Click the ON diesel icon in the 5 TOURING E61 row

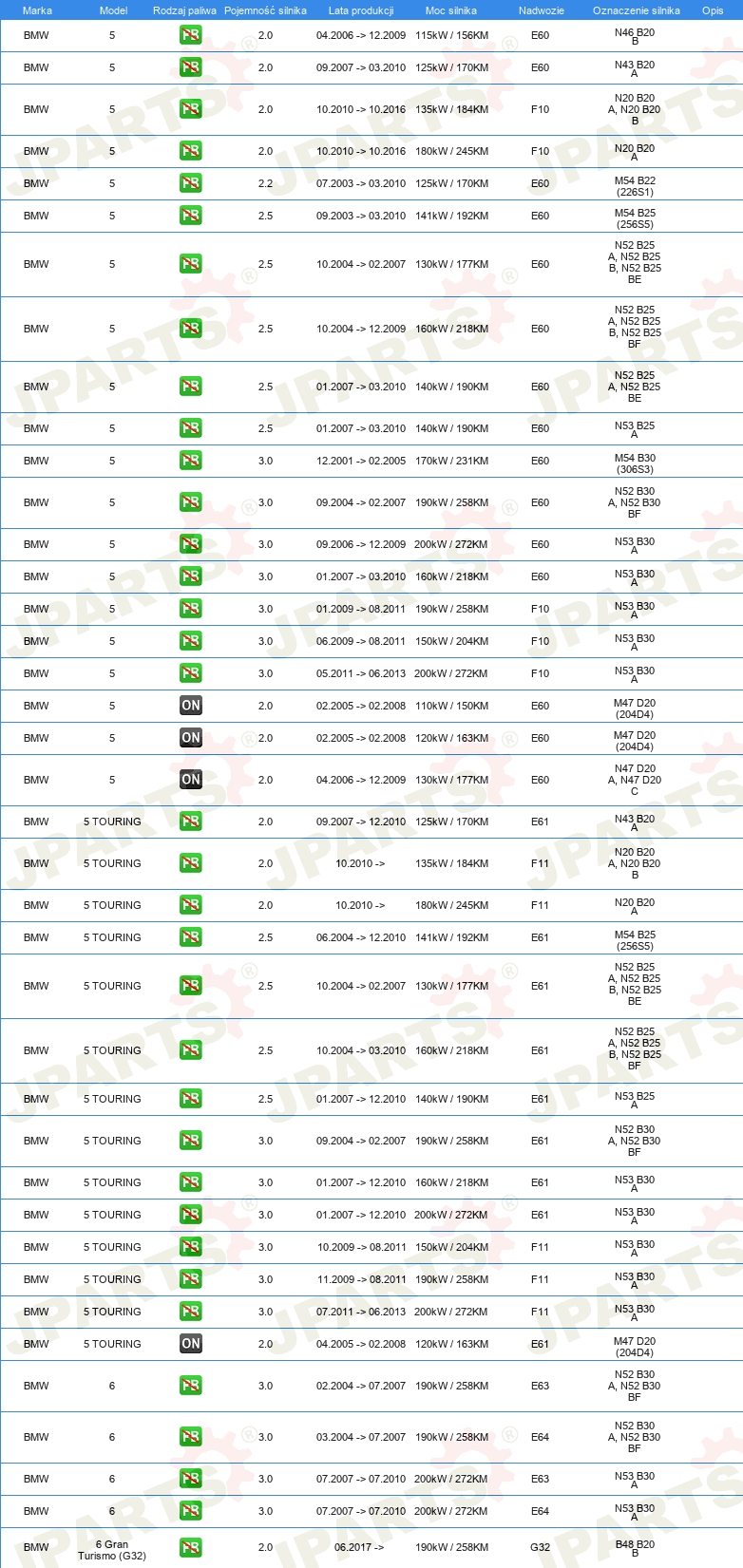191,1344
